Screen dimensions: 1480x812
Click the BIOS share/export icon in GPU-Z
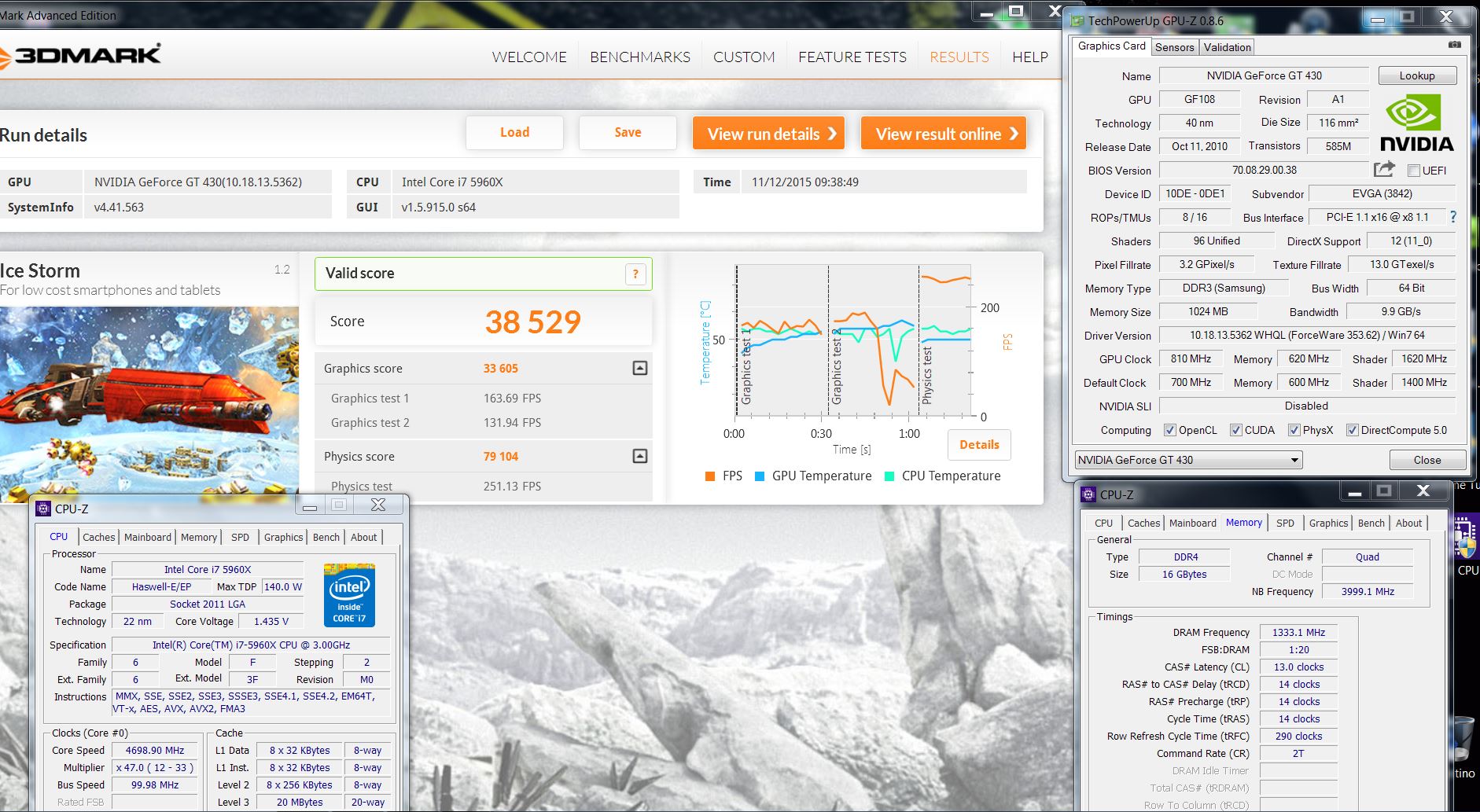[1384, 169]
